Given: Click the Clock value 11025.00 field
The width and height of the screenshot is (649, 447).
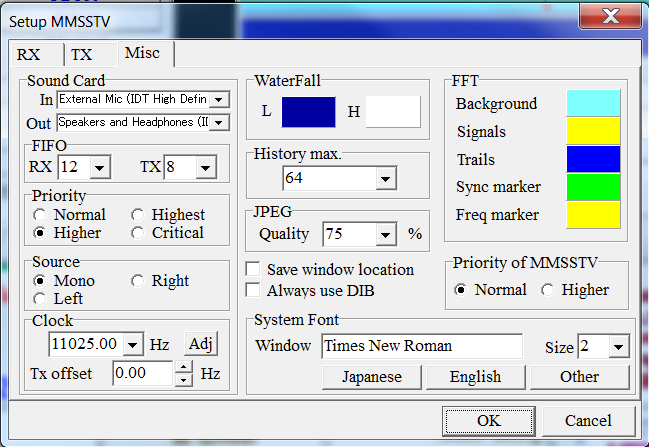Looking at the screenshot, I should (x=86, y=344).
